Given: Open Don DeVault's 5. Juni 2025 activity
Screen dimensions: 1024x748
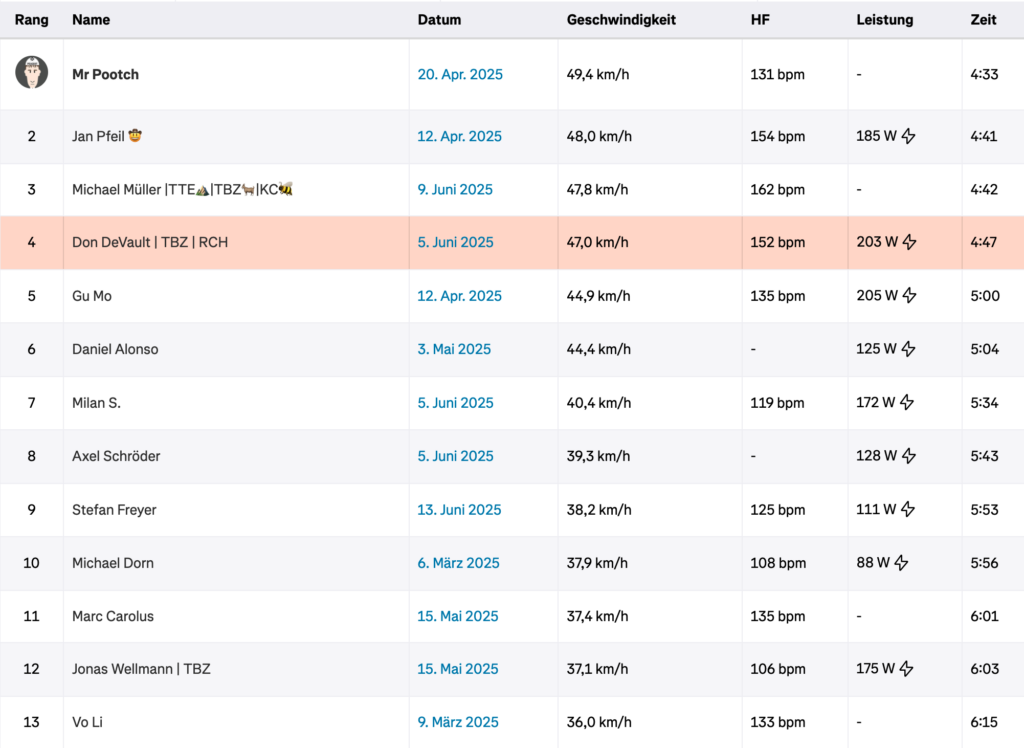Looking at the screenshot, I should coord(455,242).
